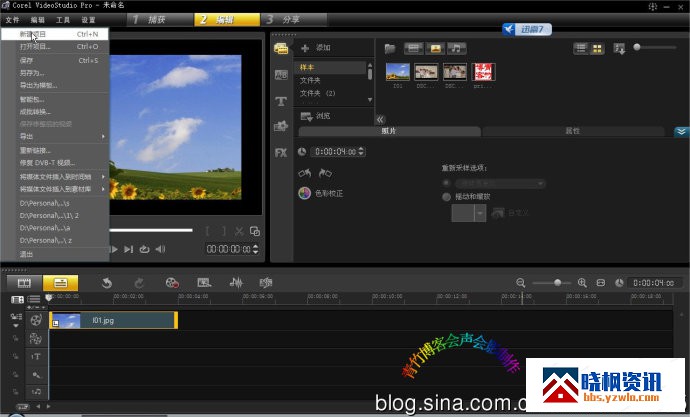Show music files in library filter
690x417 pixels.
coord(456,48)
